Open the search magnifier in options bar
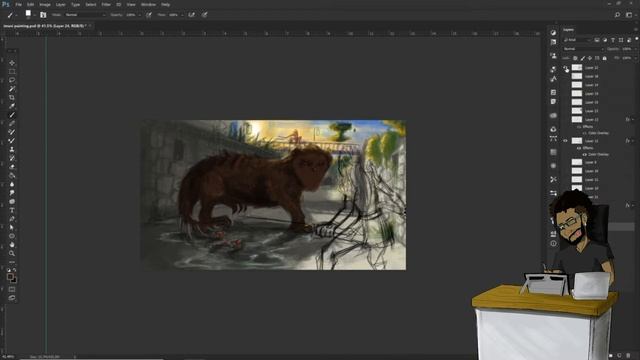640x360 pixels. (x=617, y=15)
